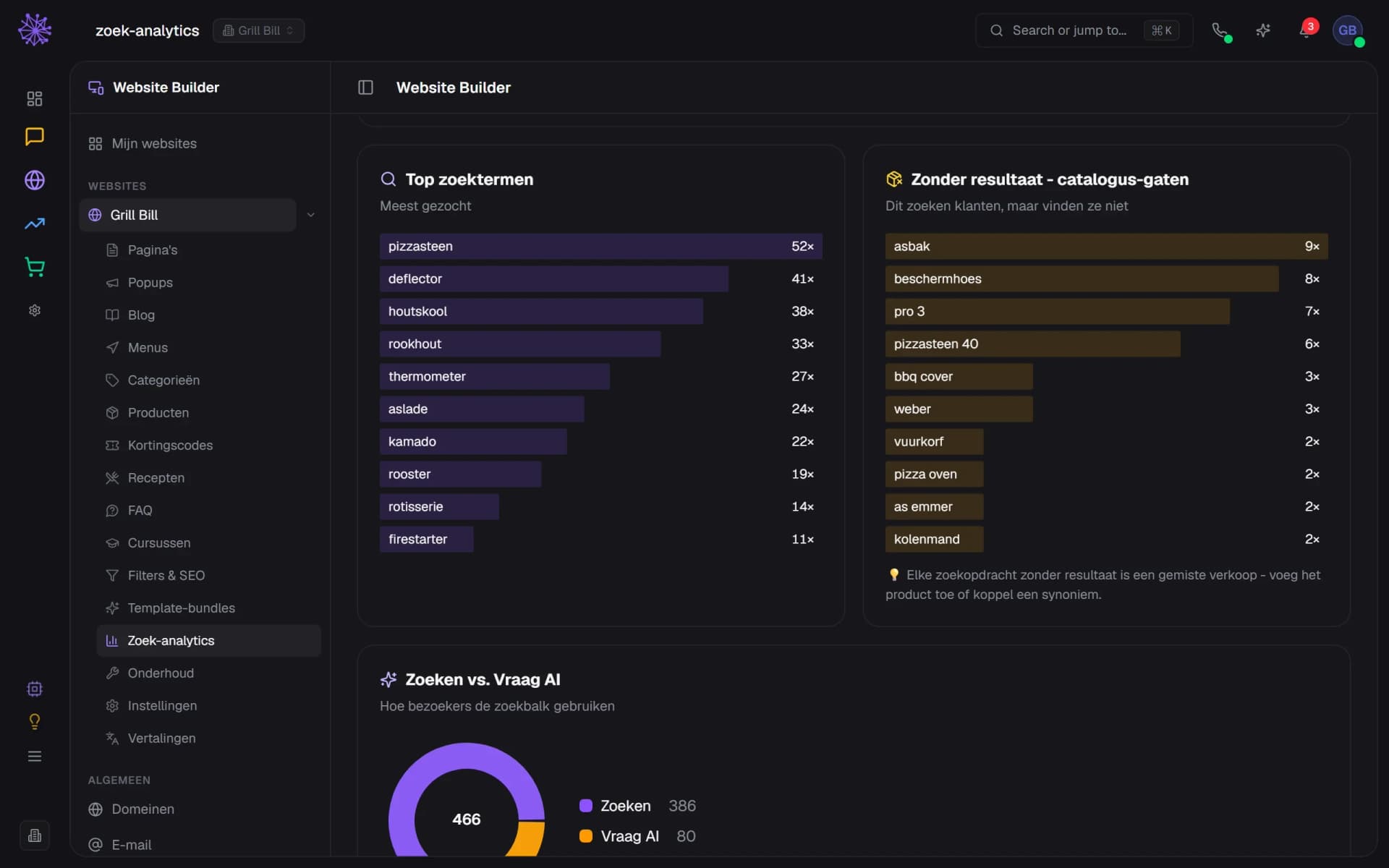1389x868 pixels.
Task: Select the Grill Bill website item
Action: point(187,215)
